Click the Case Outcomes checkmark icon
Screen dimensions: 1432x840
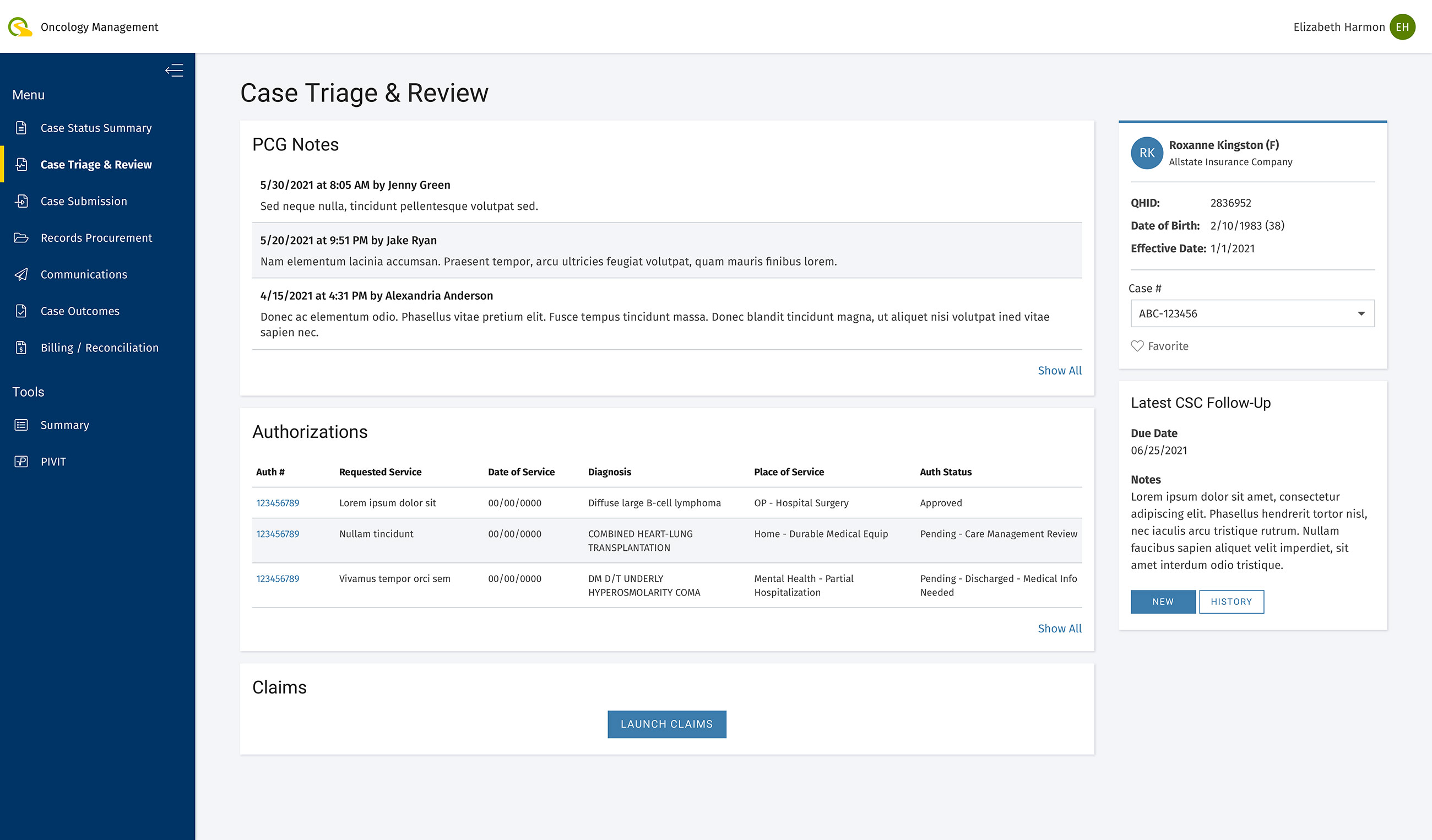pos(21,311)
